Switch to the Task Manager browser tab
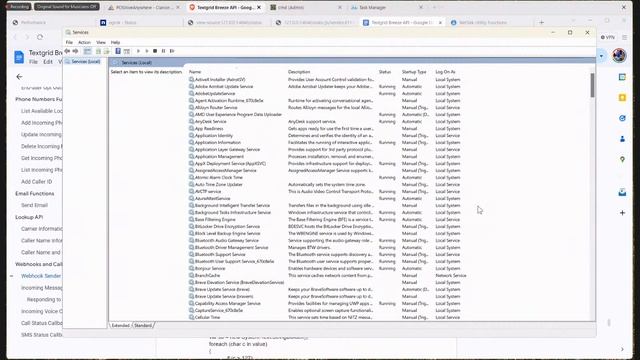This screenshot has height=360, width=640. [x=387, y=7]
